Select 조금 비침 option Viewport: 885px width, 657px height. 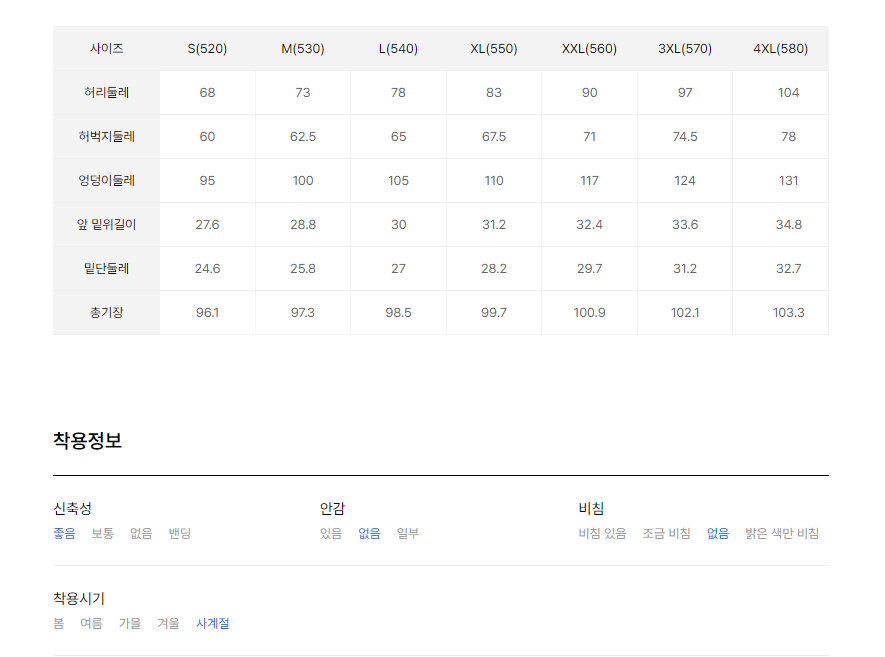(x=667, y=533)
